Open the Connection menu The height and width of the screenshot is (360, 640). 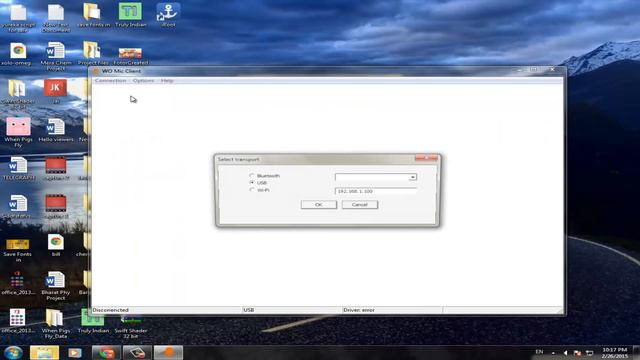point(110,81)
